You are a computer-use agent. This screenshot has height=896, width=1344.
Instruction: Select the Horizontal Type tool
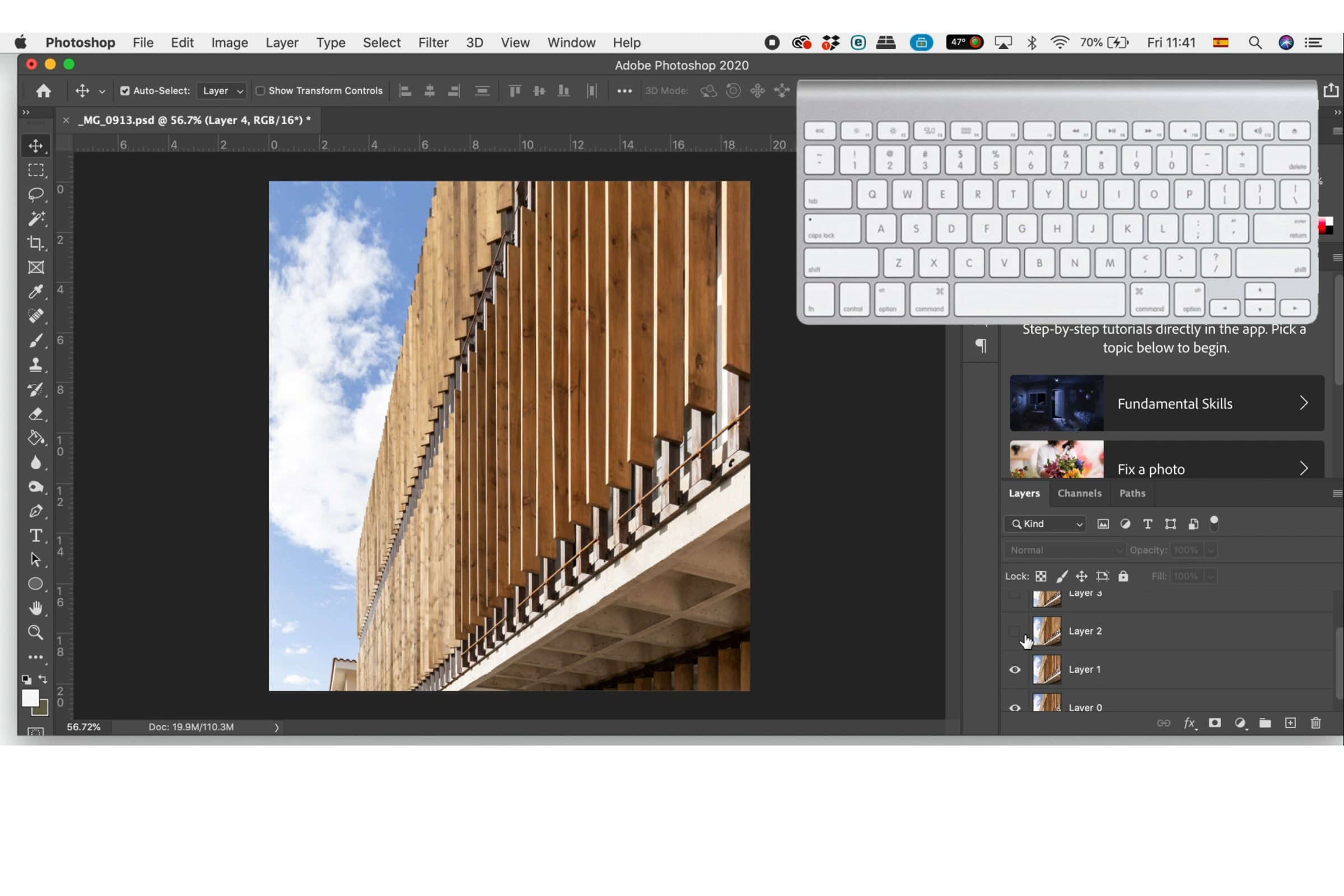(36, 535)
